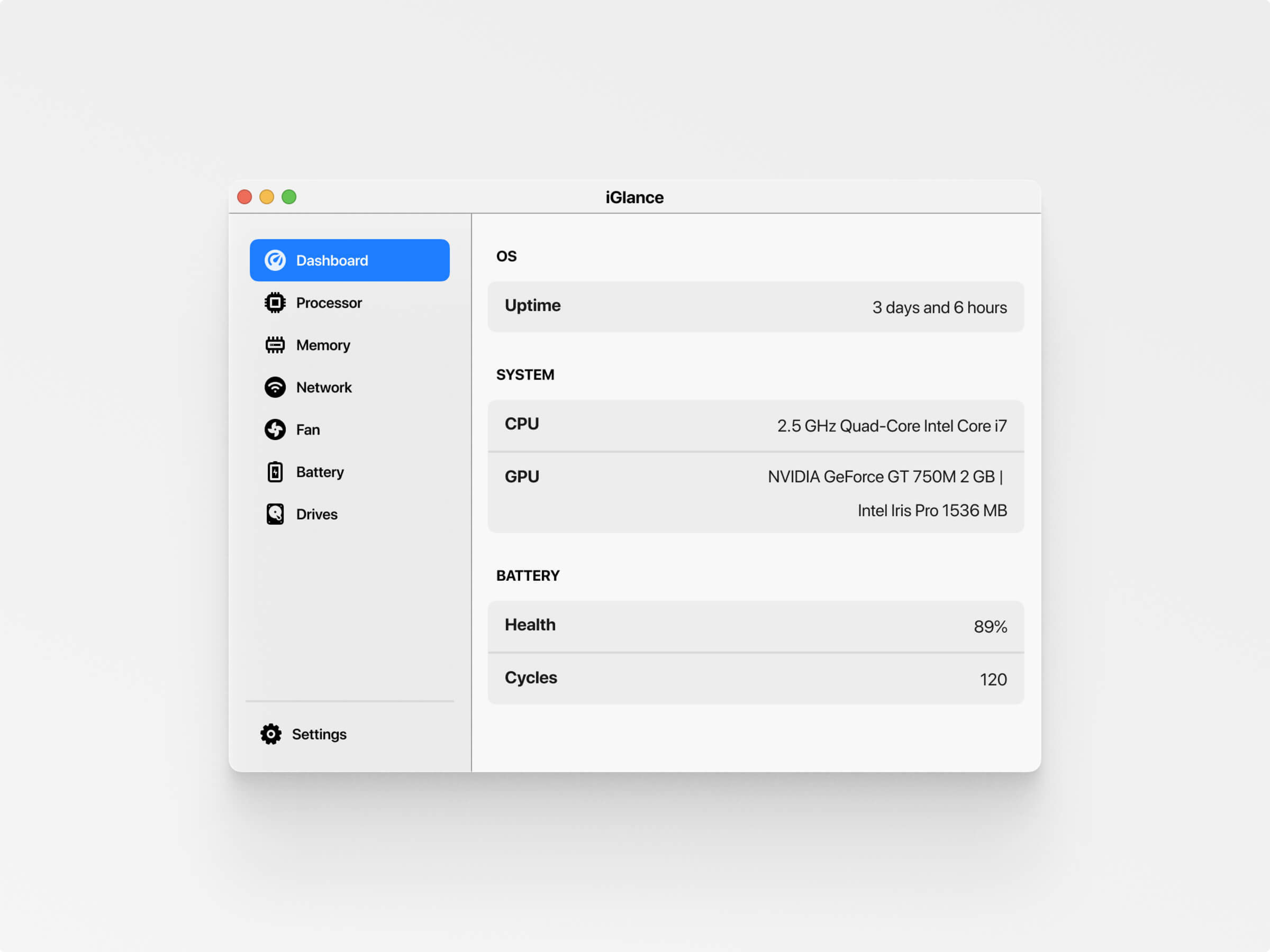
Task: Click the Dashboard icon
Action: 276,260
